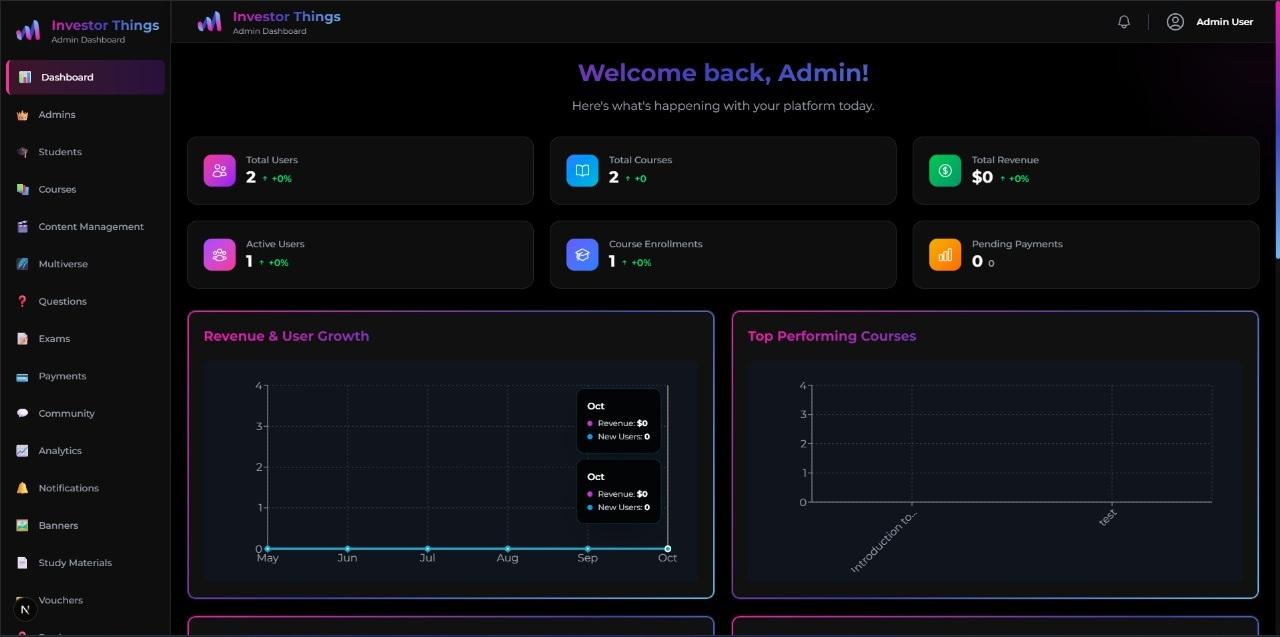The width and height of the screenshot is (1280, 637).
Task: Click the Questions question-mark icon
Action: [23, 301]
